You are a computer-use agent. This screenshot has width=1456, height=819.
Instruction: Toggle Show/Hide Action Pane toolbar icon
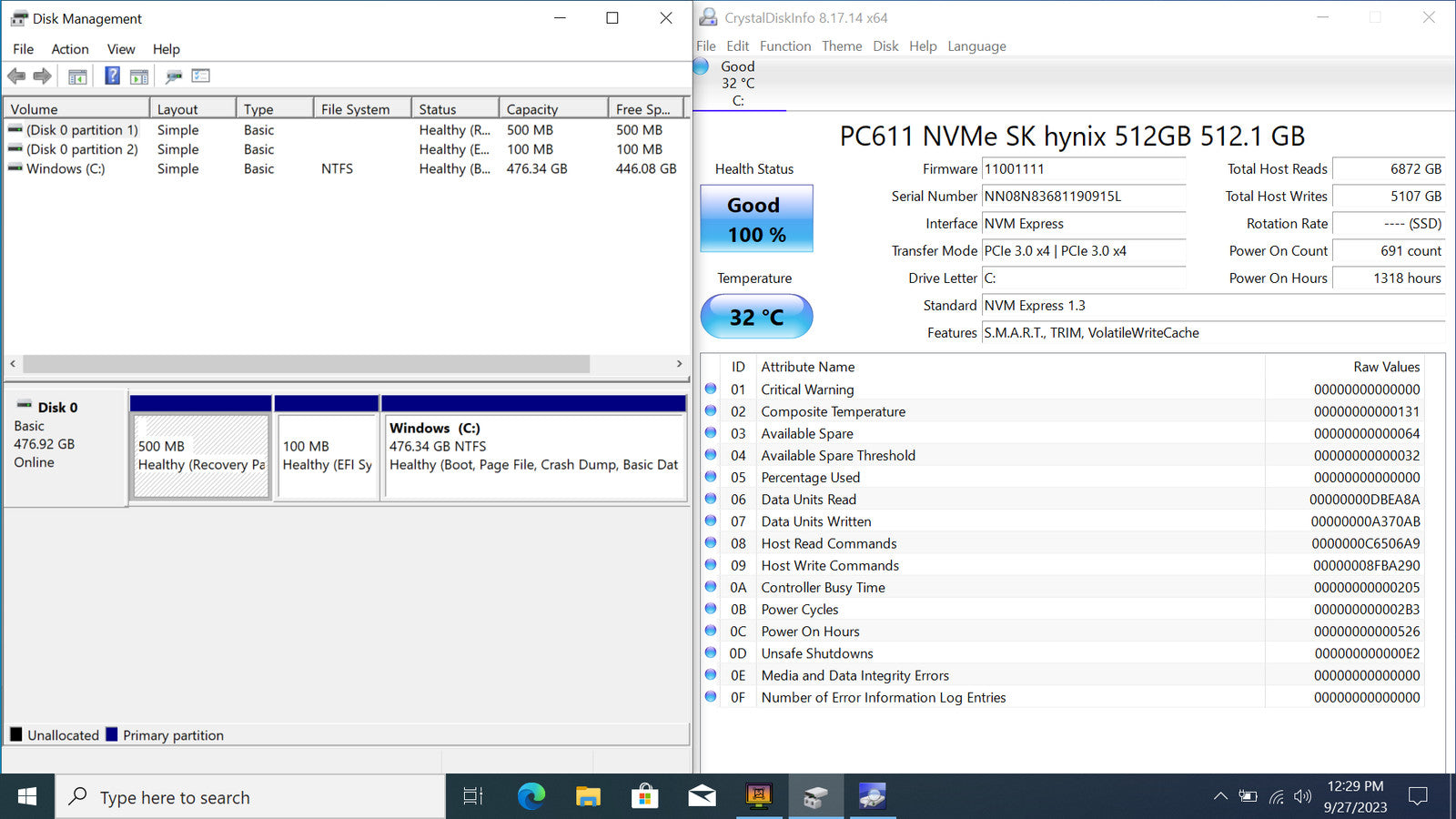pyautogui.click(x=138, y=76)
